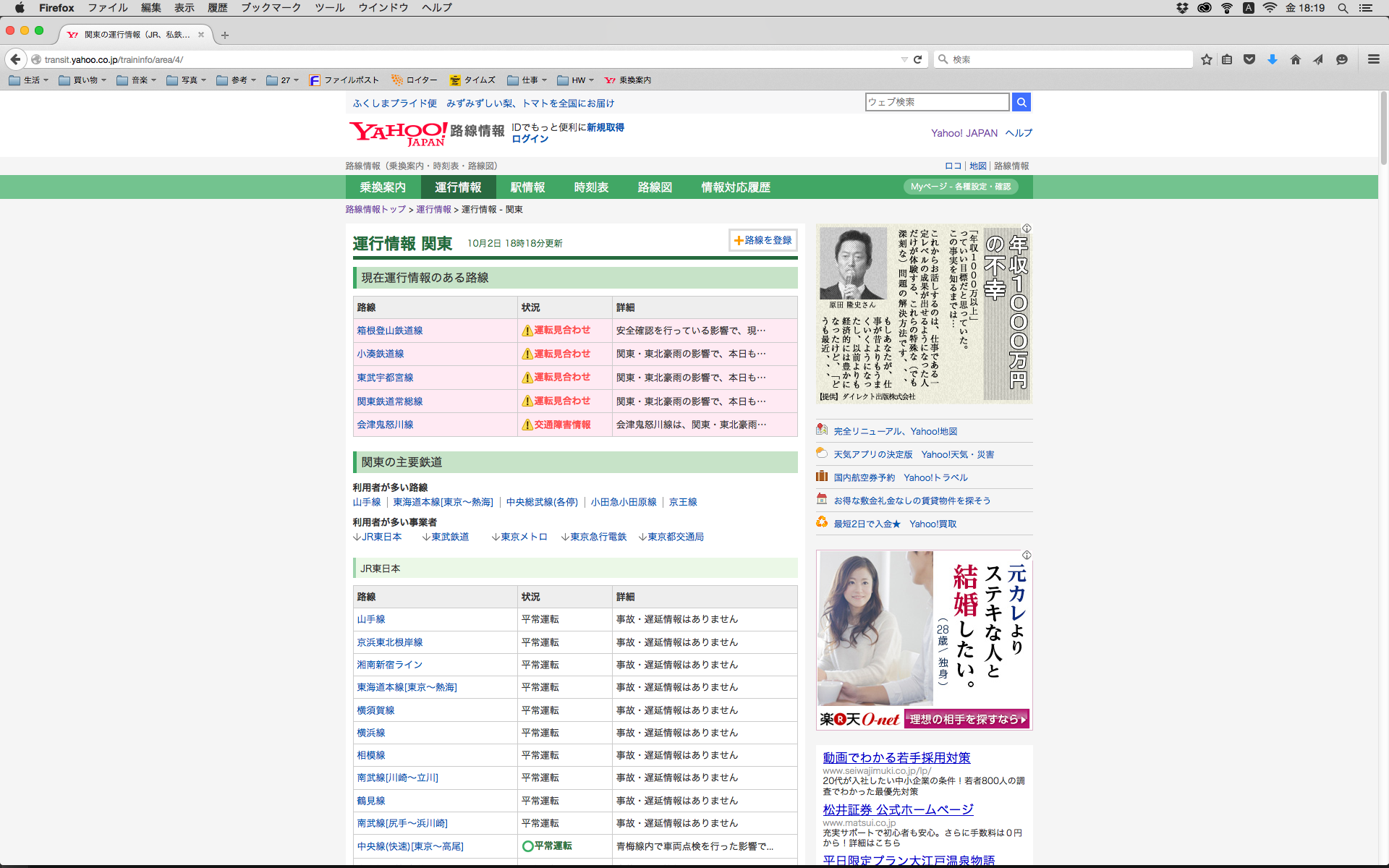Open the ブックマーク menu in the menu bar
1389x868 pixels.
(x=271, y=8)
